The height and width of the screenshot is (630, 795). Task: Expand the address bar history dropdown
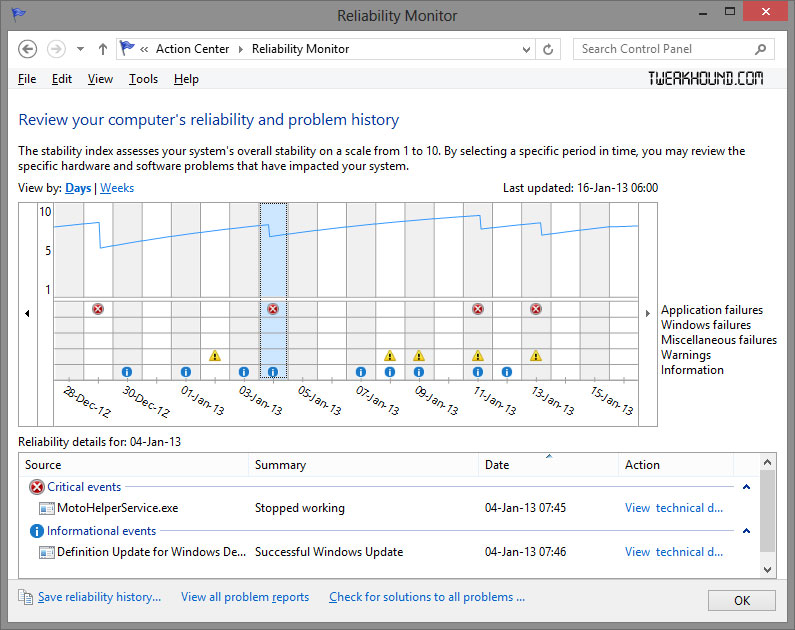(x=526, y=50)
